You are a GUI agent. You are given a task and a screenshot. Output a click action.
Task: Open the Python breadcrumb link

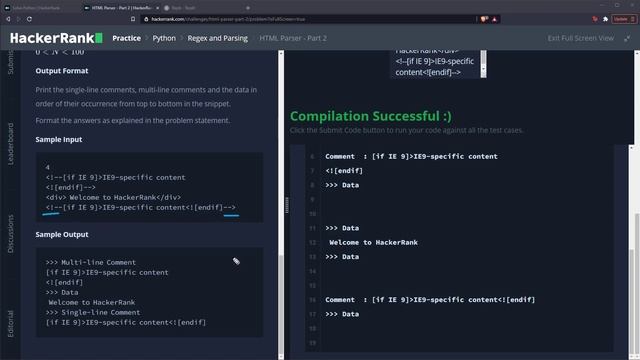164,38
